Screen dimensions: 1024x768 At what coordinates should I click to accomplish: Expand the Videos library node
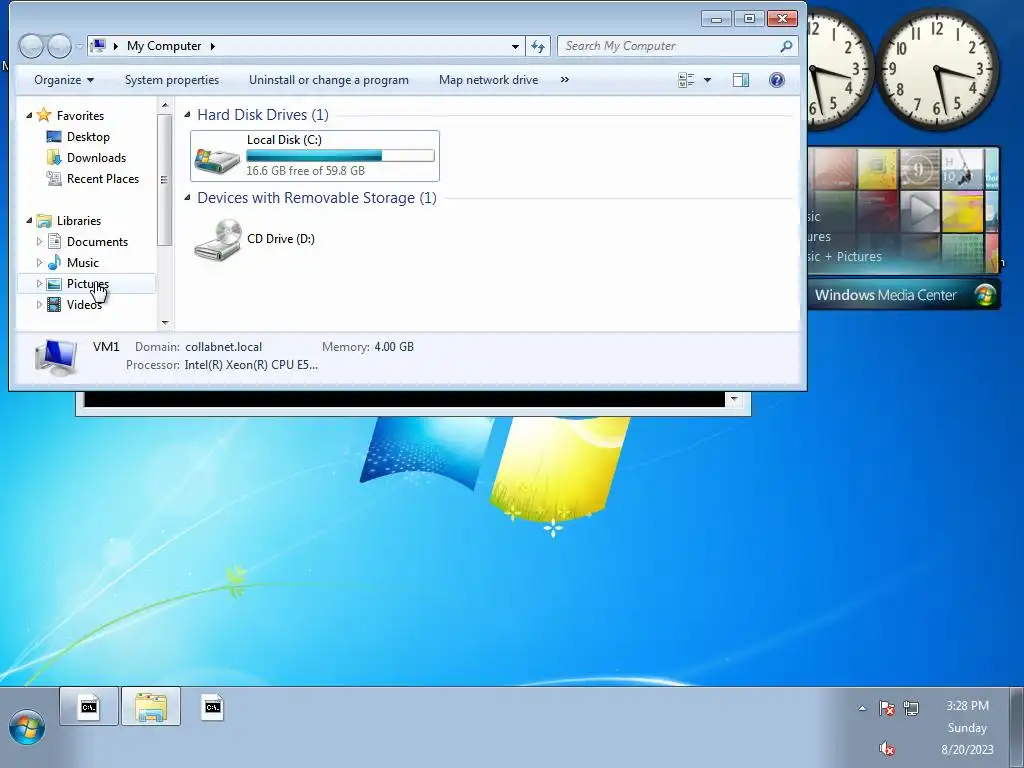(39, 304)
